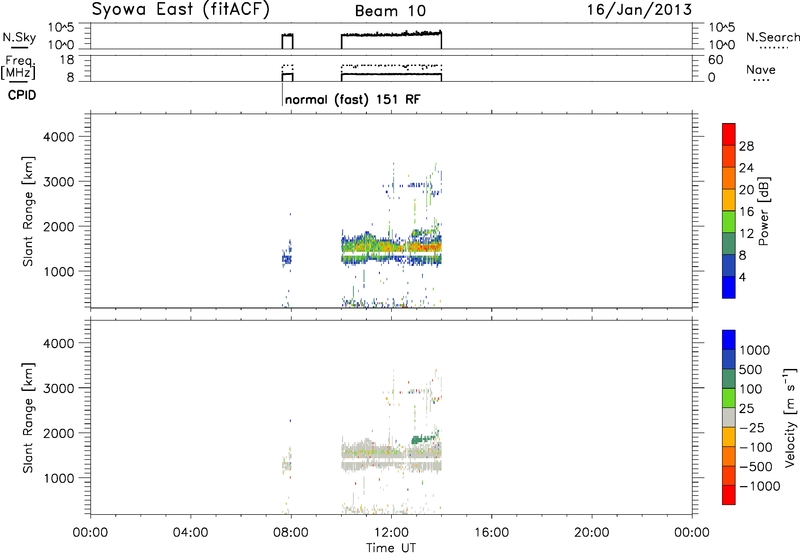Viewport: 800px width, 554px height.
Task: Click the "4000" tick on the power panel
Action: (59, 137)
